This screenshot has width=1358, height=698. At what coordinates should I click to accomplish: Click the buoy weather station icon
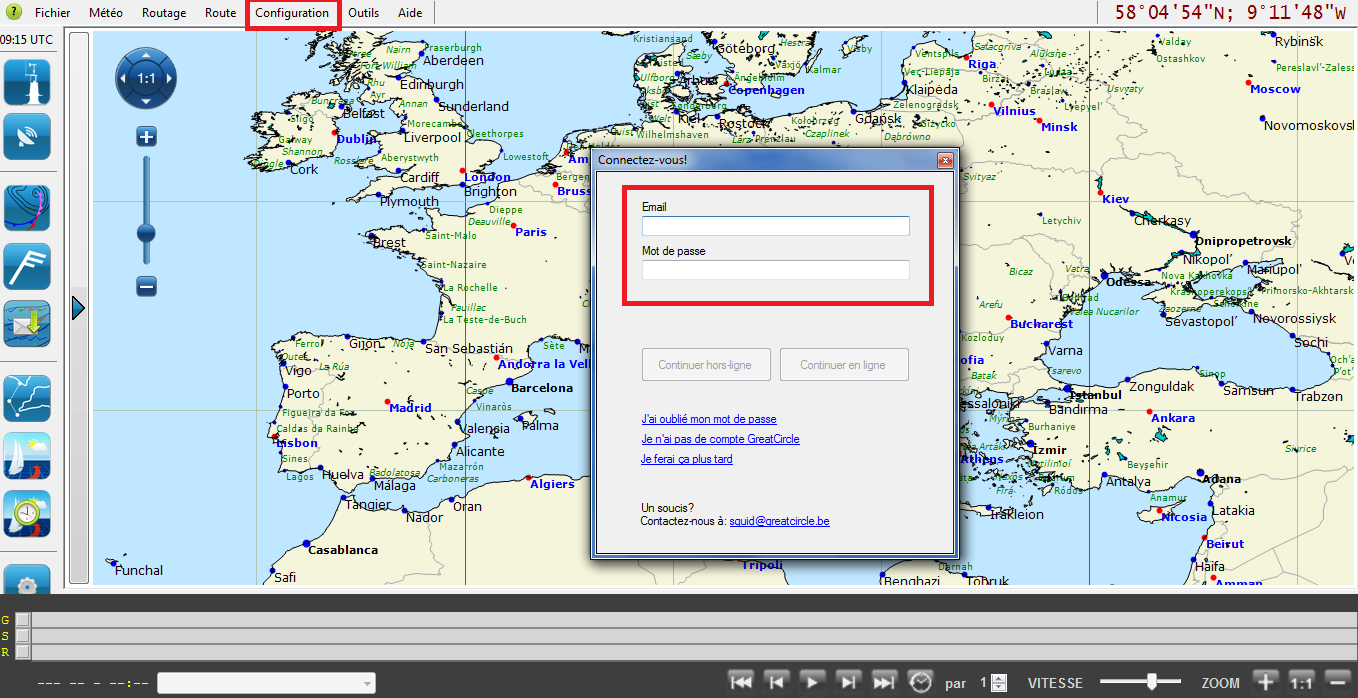(27, 82)
